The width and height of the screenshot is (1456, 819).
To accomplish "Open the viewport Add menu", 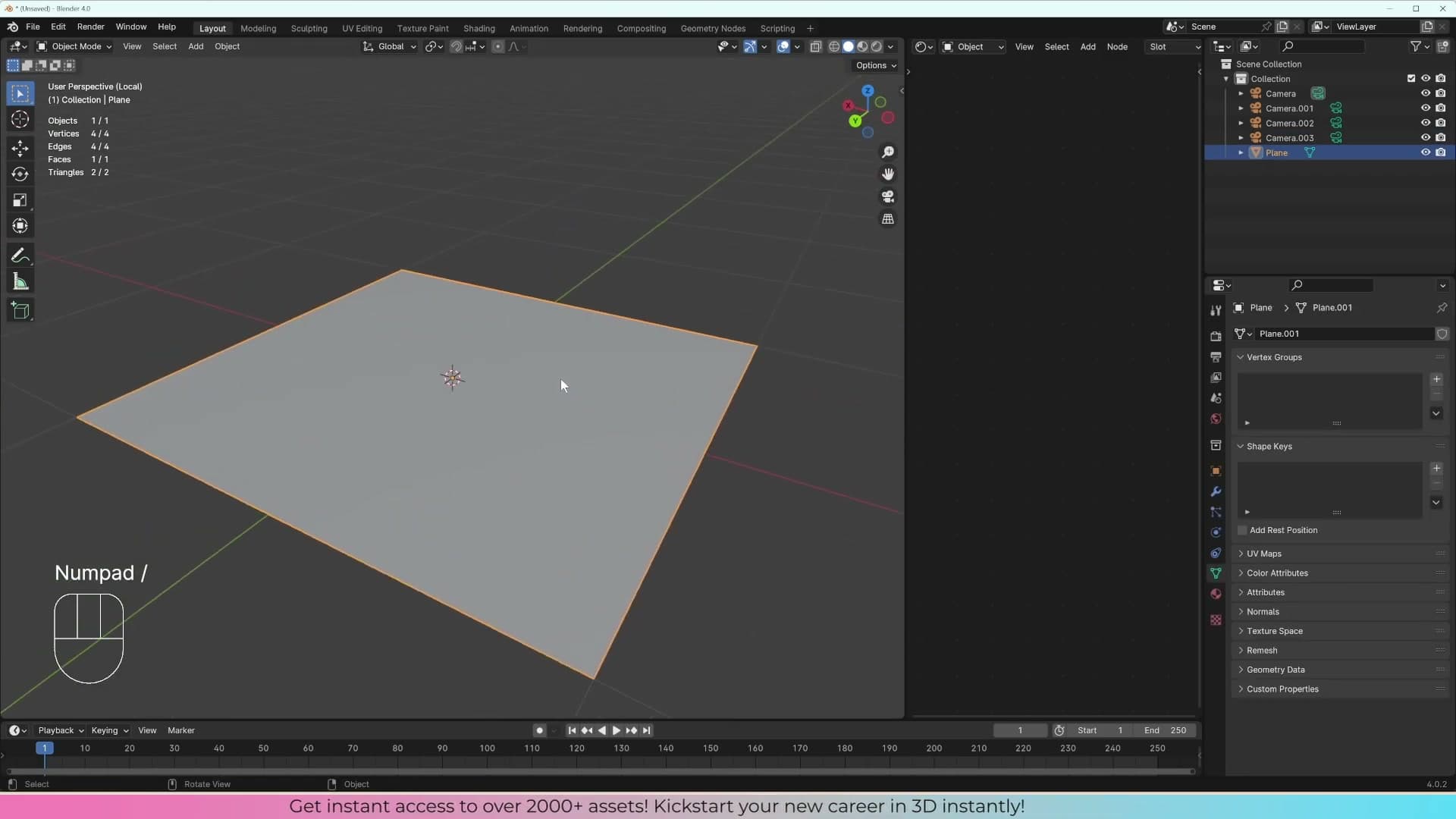I will coord(196,47).
